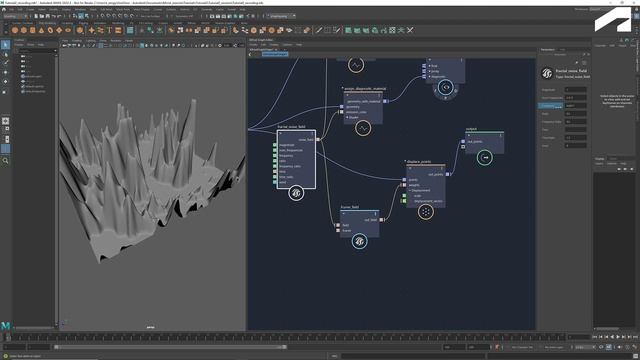Click the play forward button in playback controls
The width and height of the screenshot is (640, 360).
point(617,336)
